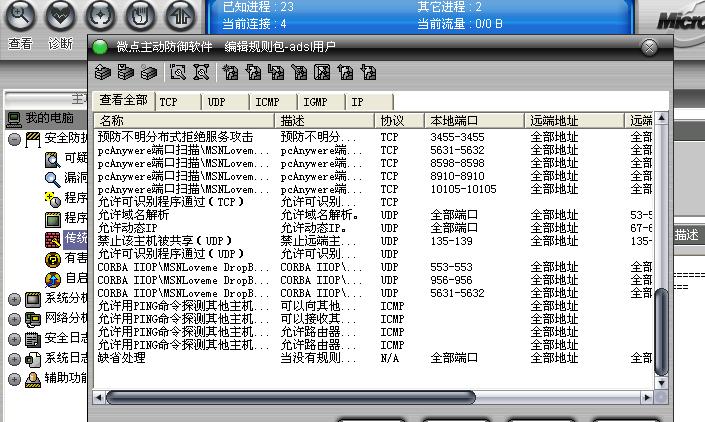The height and width of the screenshot is (422, 705).
Task: Select the 允许动态IP rule row
Action: (373, 228)
